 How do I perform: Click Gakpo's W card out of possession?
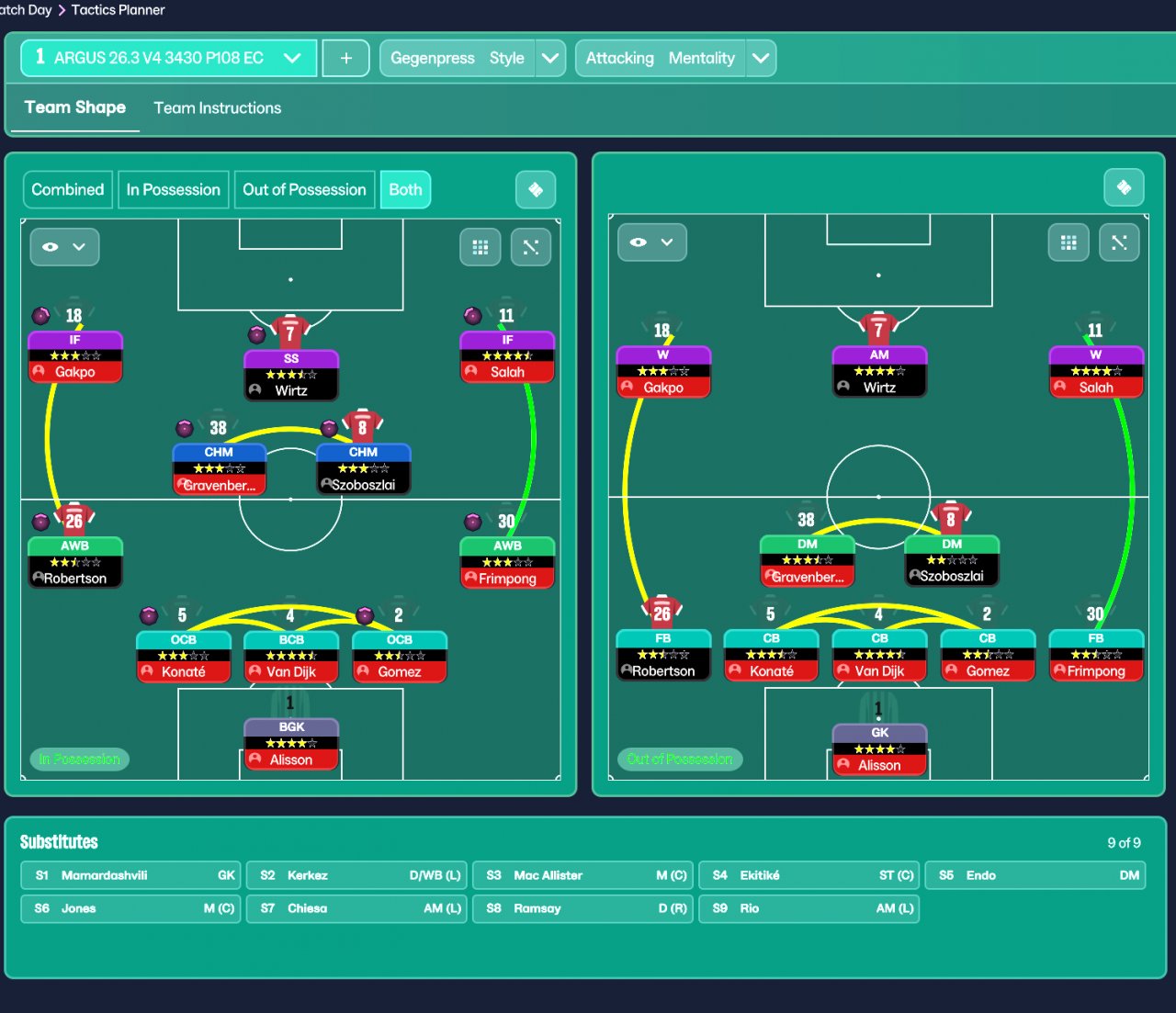663,371
